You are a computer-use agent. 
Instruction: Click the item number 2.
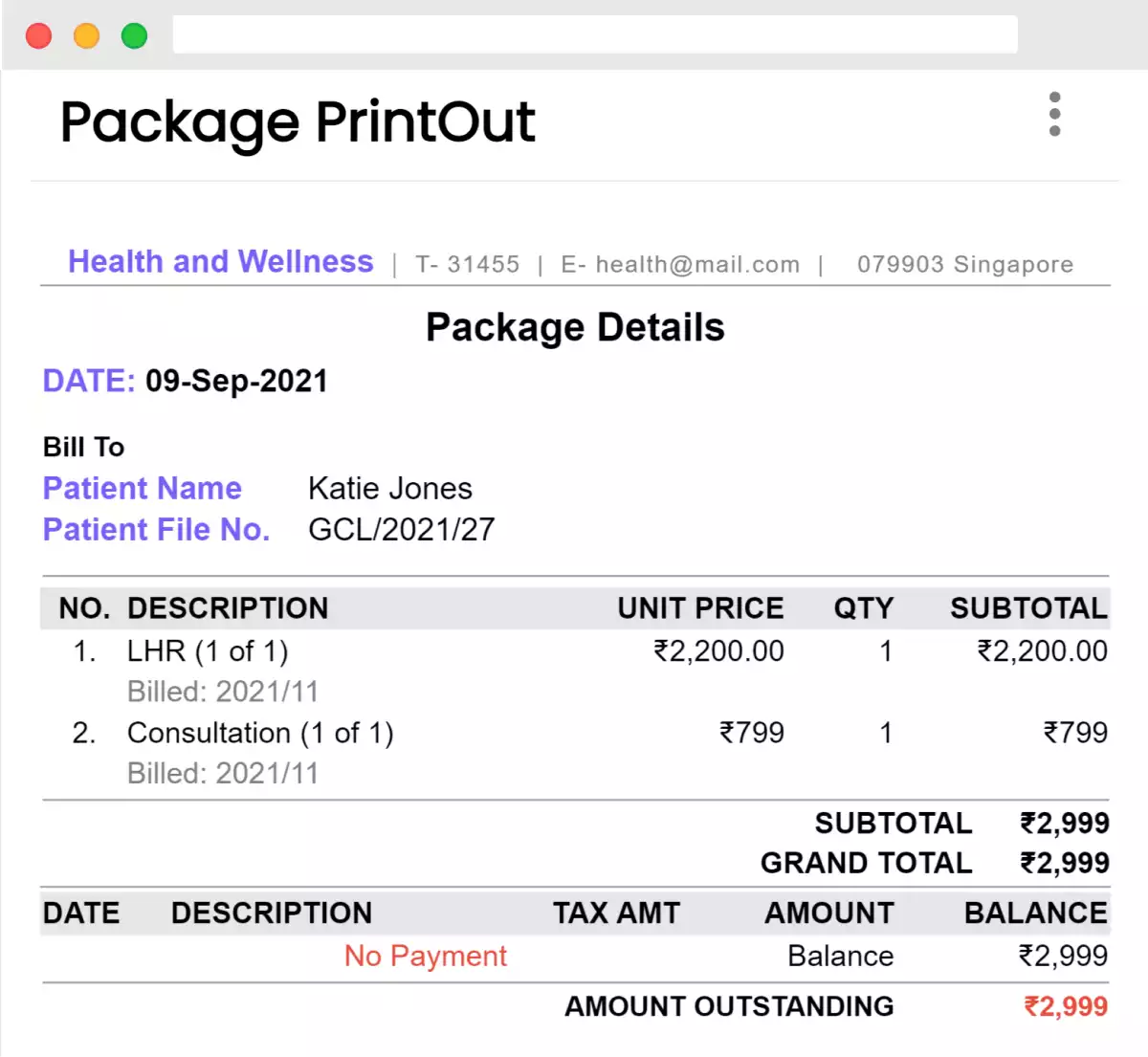tap(84, 733)
